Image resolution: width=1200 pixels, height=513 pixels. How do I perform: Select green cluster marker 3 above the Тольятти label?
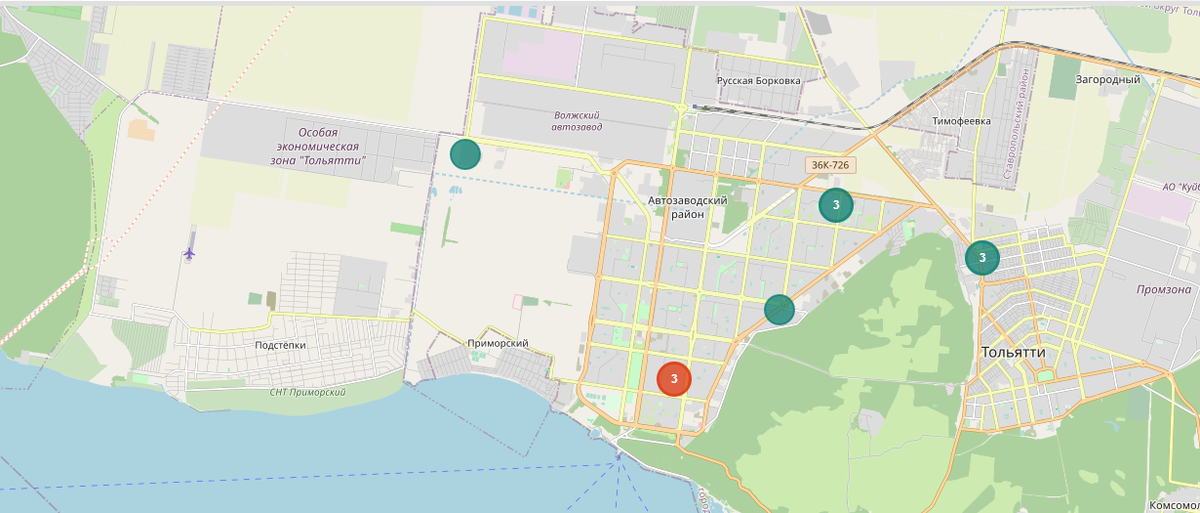click(x=982, y=258)
